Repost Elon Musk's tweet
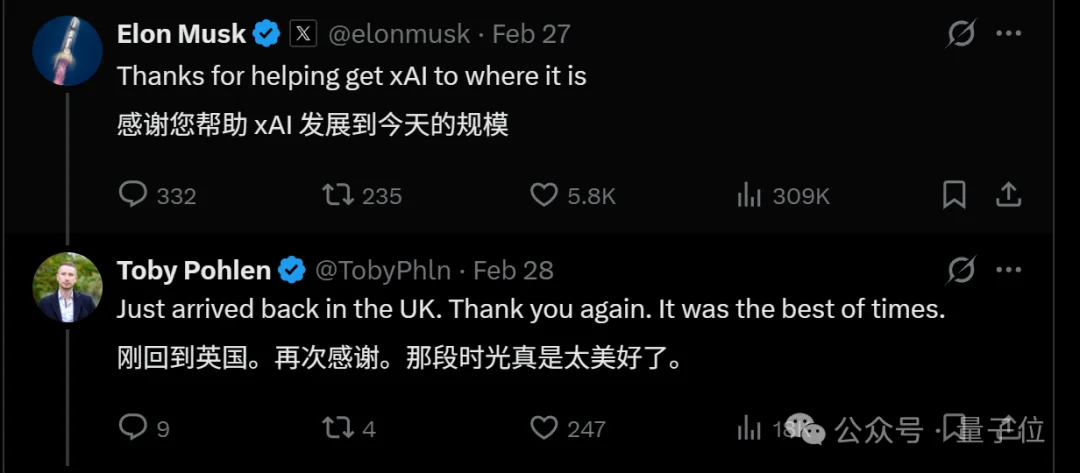This screenshot has height=473, width=1080. click(338, 194)
